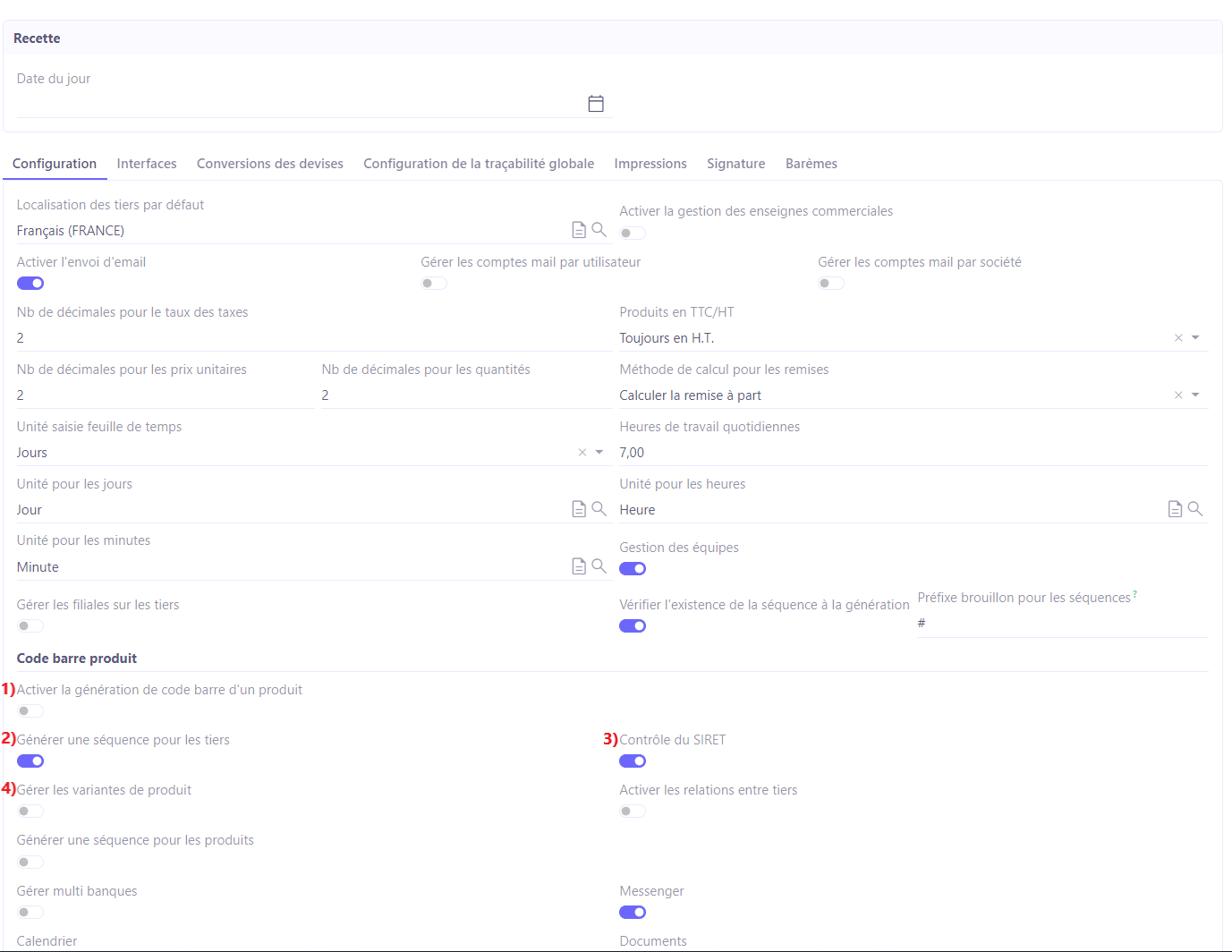Clear the Produits en TTC/HT selection

[1178, 337]
